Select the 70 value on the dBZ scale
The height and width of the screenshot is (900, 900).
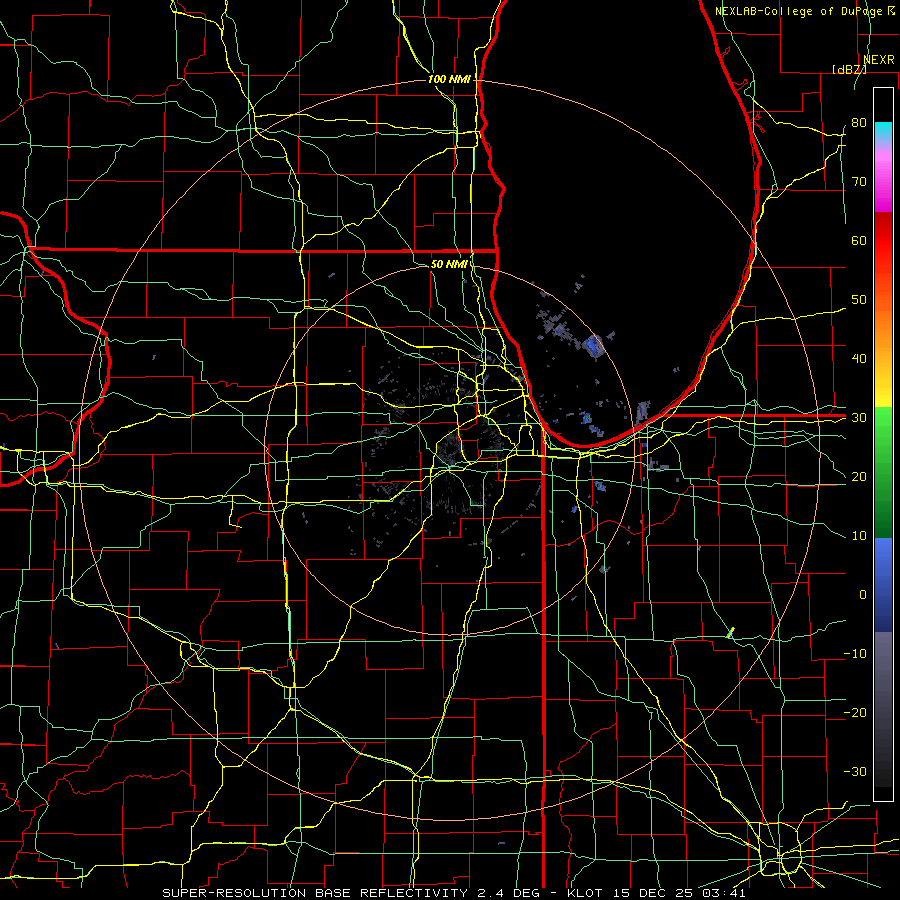click(x=859, y=181)
